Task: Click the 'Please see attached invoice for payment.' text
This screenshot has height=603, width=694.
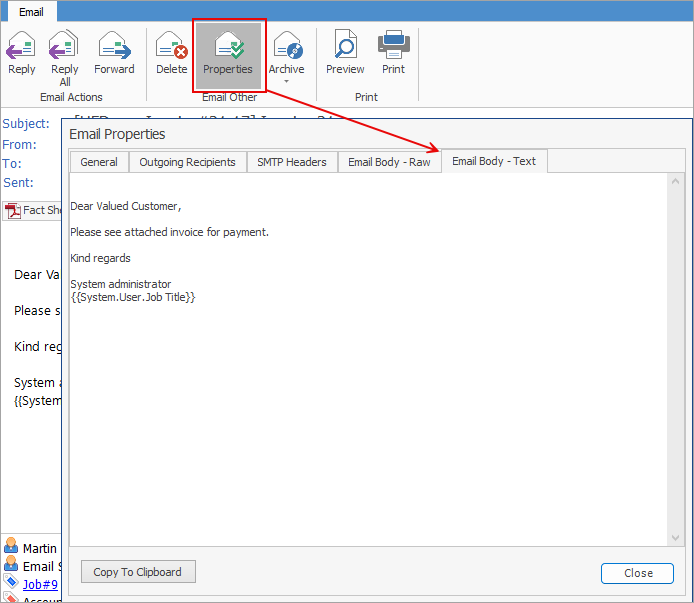Action: (x=170, y=232)
